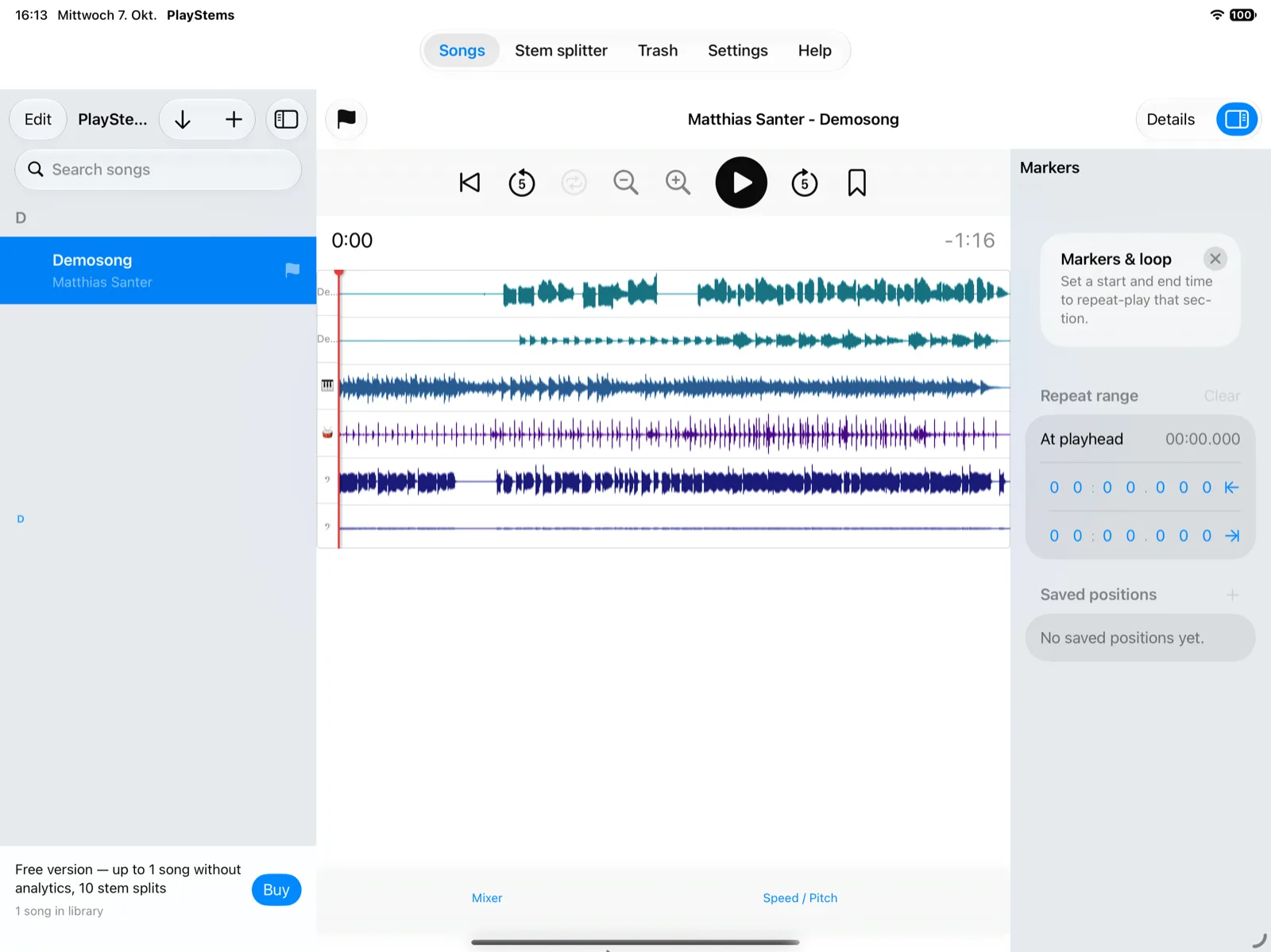
Task: Set loop end to the playhead
Action: click(x=1232, y=536)
